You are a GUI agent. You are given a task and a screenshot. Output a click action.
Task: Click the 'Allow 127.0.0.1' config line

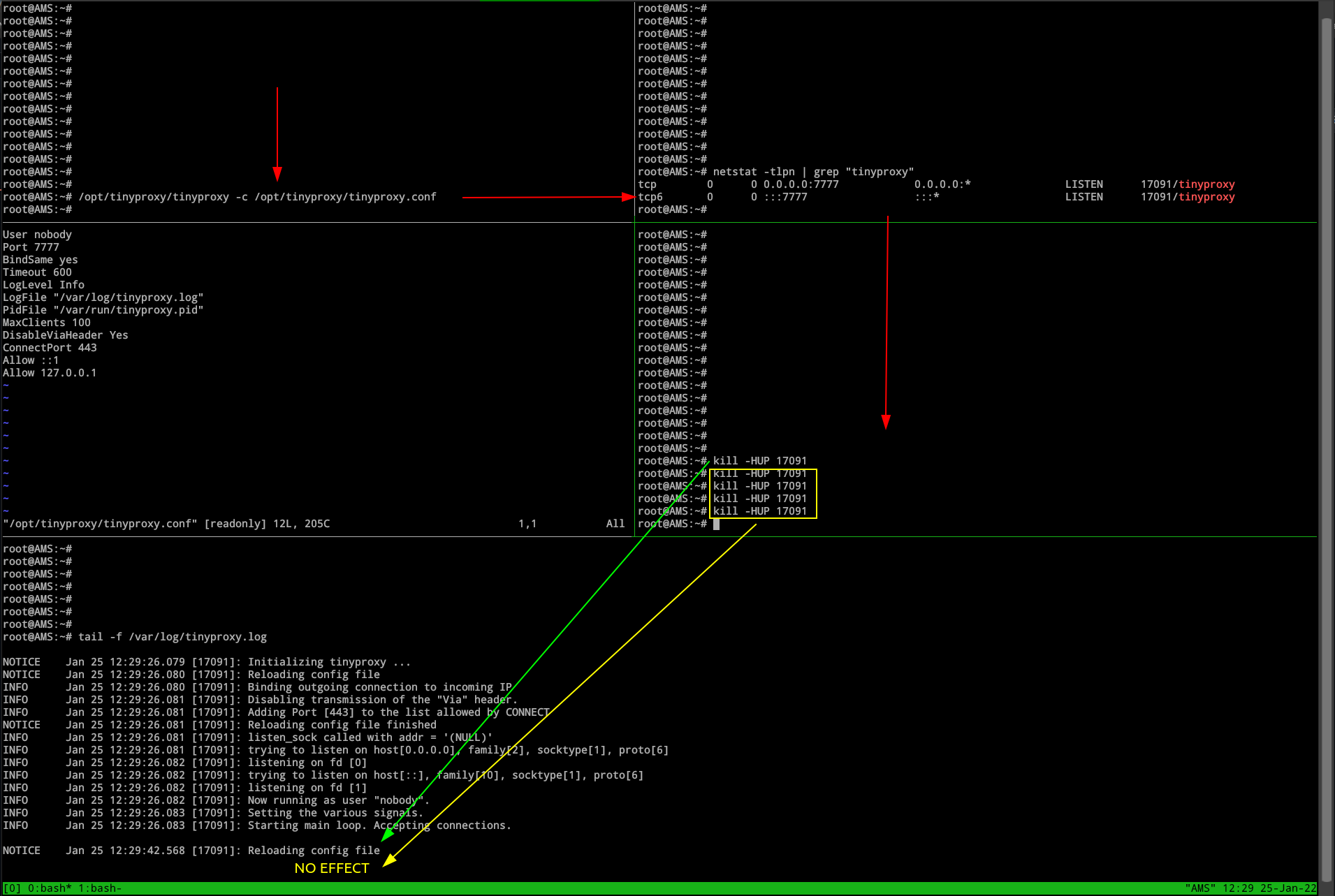pos(50,373)
